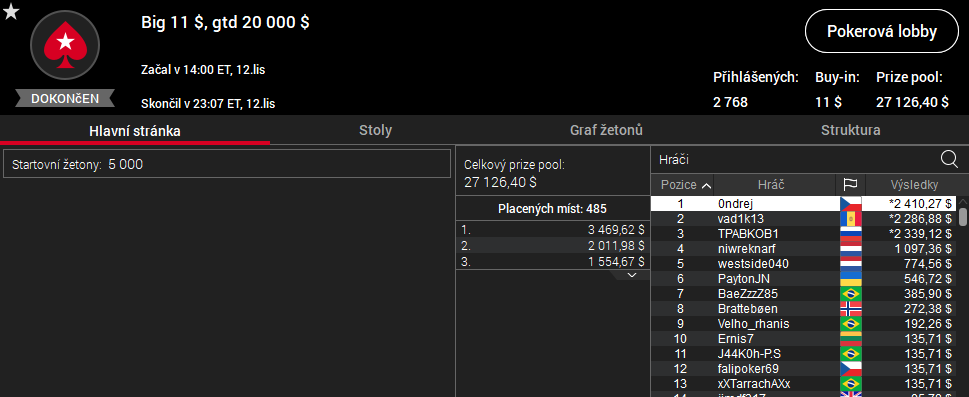
Task: Open the Graf žetonů tab
Action: coord(606,130)
